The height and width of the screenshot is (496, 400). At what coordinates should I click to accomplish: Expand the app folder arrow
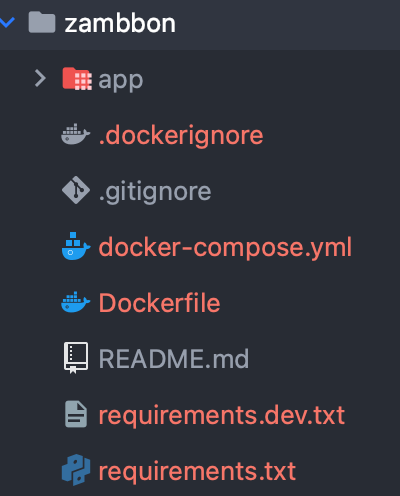pyautogui.click(x=40, y=79)
